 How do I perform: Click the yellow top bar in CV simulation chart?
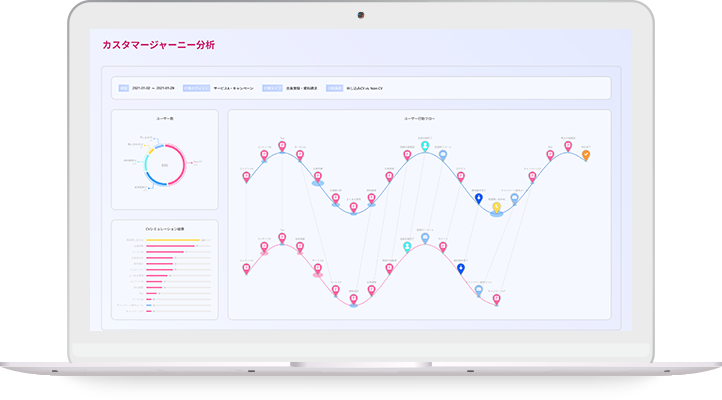coord(174,241)
